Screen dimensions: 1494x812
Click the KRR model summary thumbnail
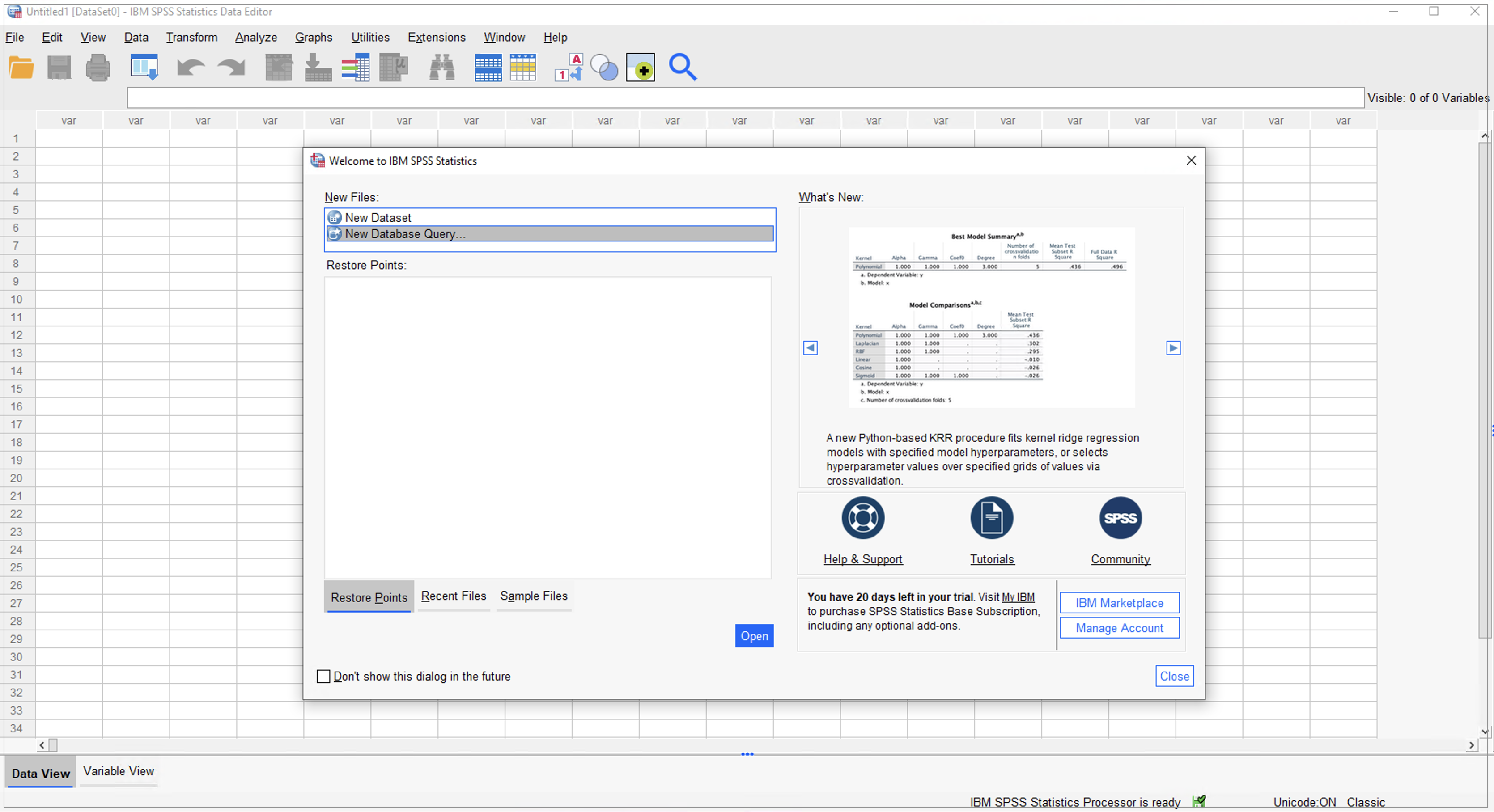tap(992, 317)
